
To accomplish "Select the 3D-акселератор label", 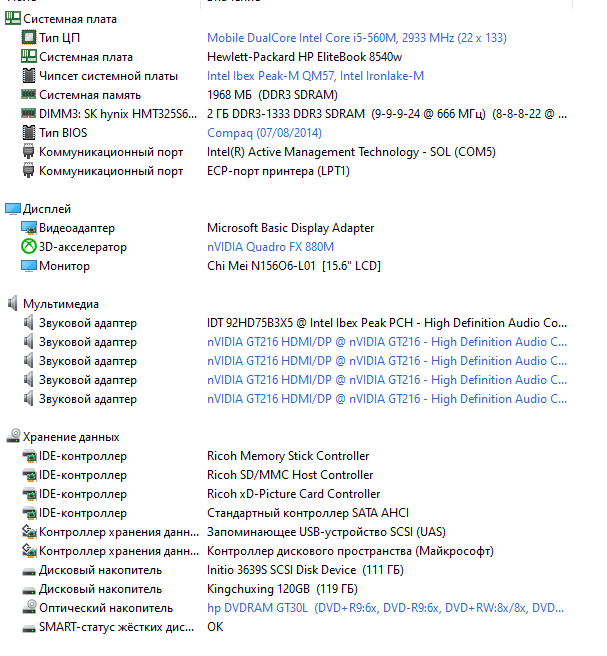I will point(83,247).
